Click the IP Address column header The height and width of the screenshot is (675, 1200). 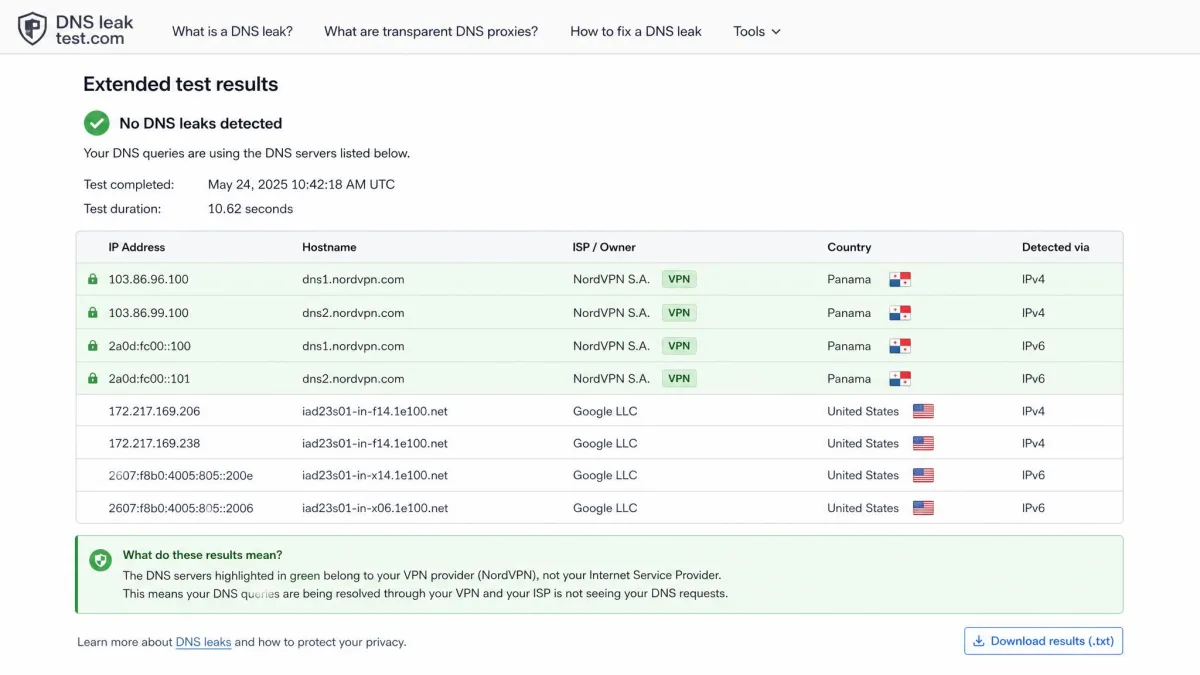coord(137,247)
